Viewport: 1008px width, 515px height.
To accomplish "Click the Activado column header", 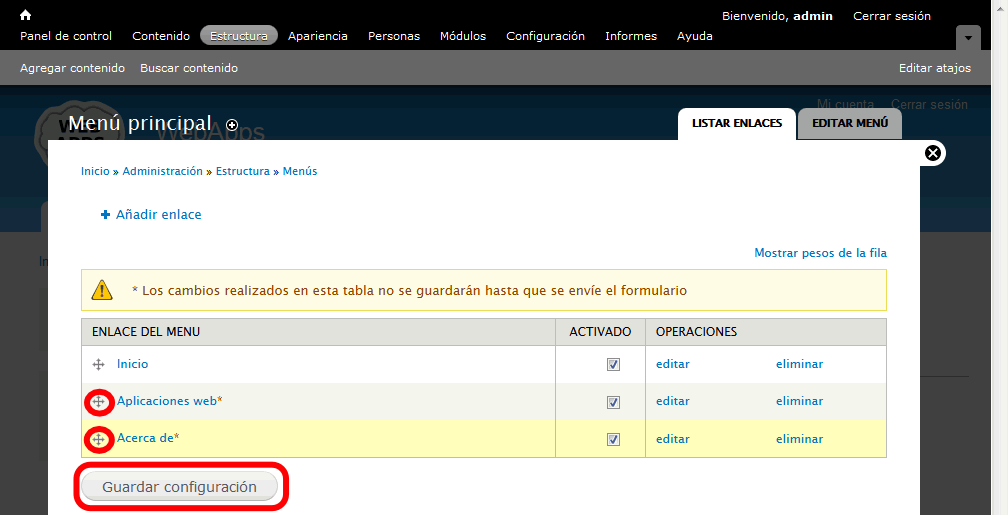I will coord(600,332).
